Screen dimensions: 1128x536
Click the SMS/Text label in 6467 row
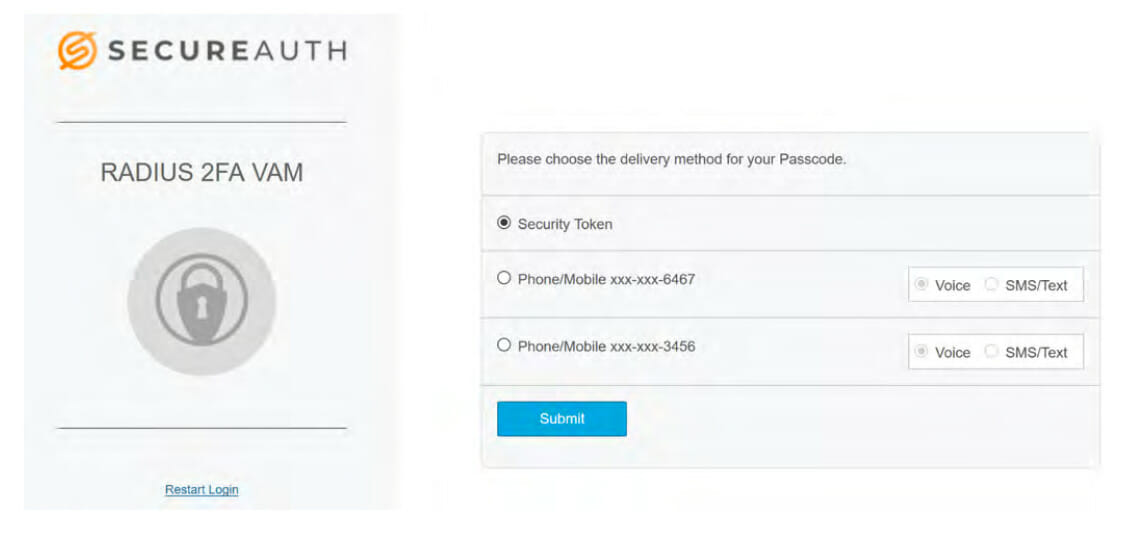pos(1037,286)
